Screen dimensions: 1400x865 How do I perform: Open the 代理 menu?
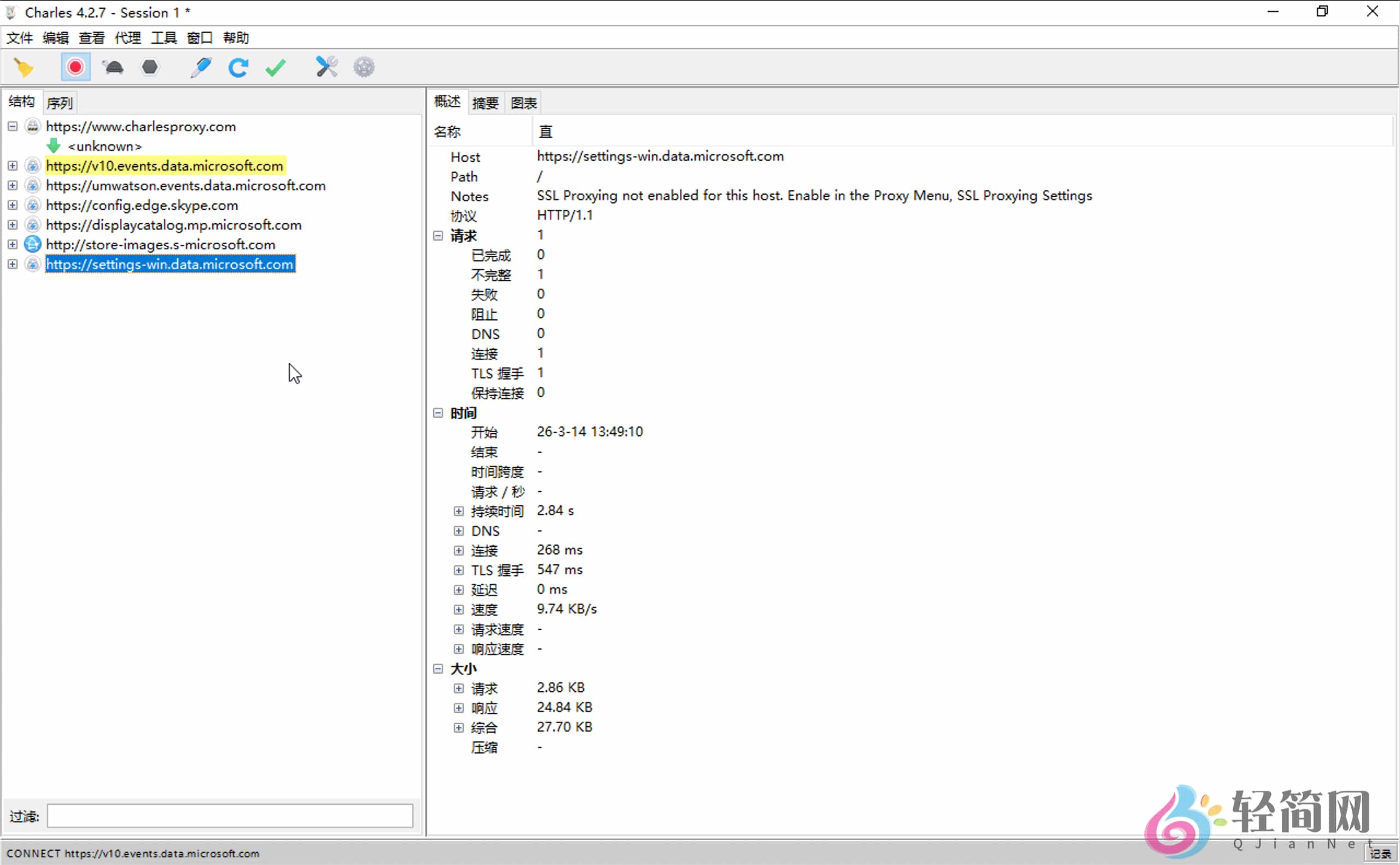(x=127, y=38)
